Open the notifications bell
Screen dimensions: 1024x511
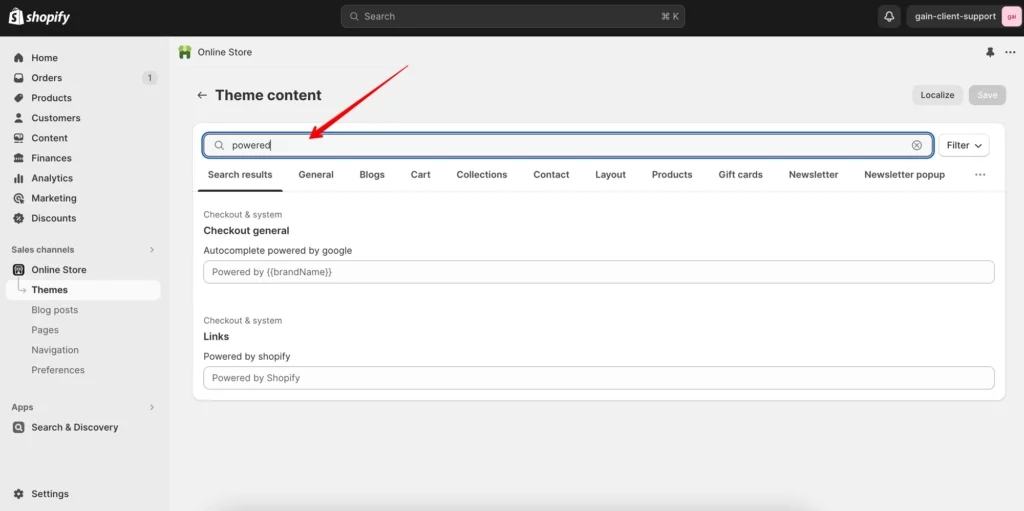point(889,16)
